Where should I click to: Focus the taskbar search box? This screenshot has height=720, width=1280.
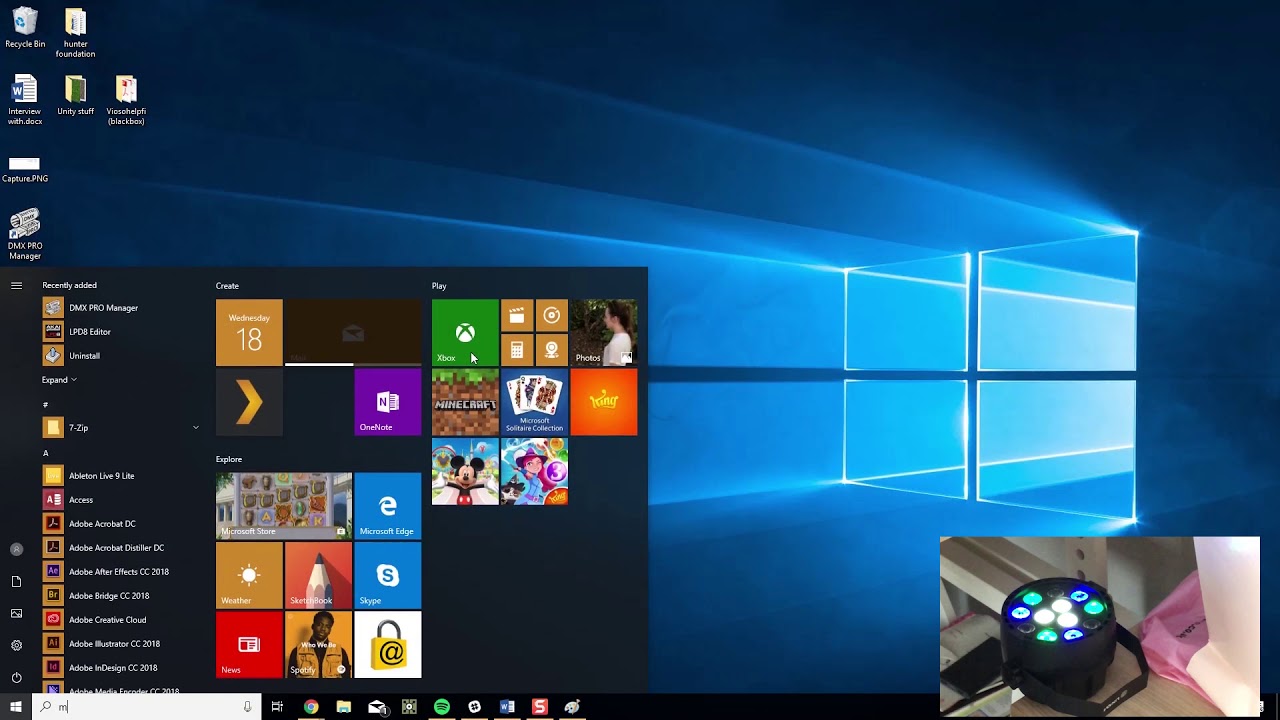(x=147, y=707)
